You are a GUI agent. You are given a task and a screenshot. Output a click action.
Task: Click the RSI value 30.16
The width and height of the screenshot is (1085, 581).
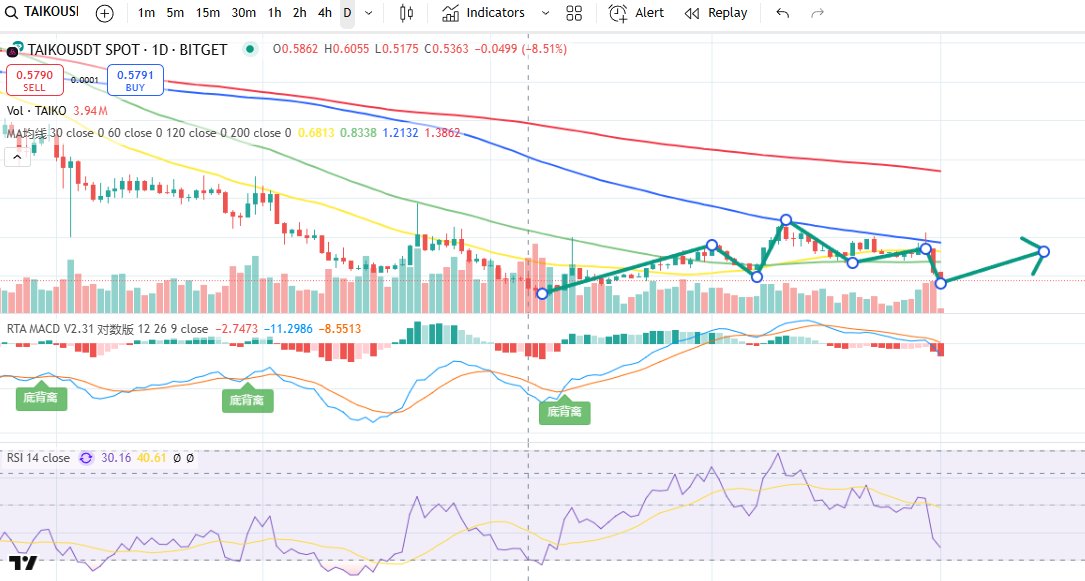(x=116, y=458)
